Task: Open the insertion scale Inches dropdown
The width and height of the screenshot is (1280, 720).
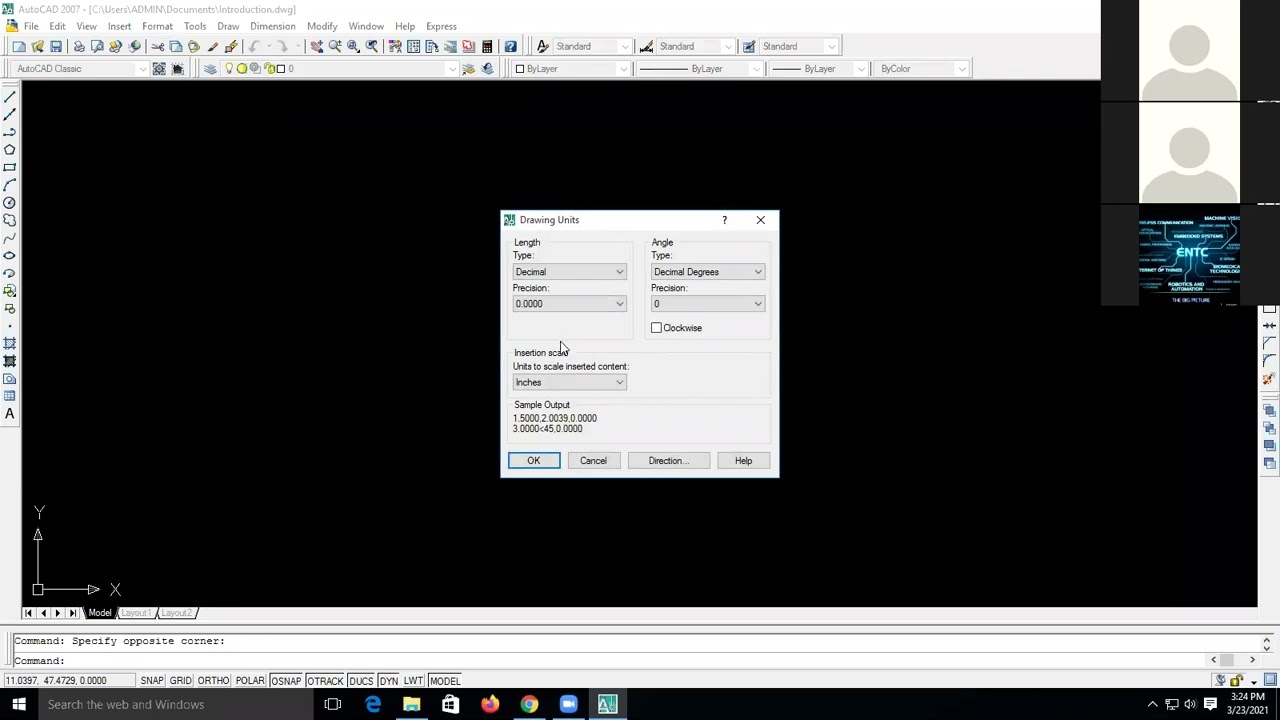Action: (569, 382)
